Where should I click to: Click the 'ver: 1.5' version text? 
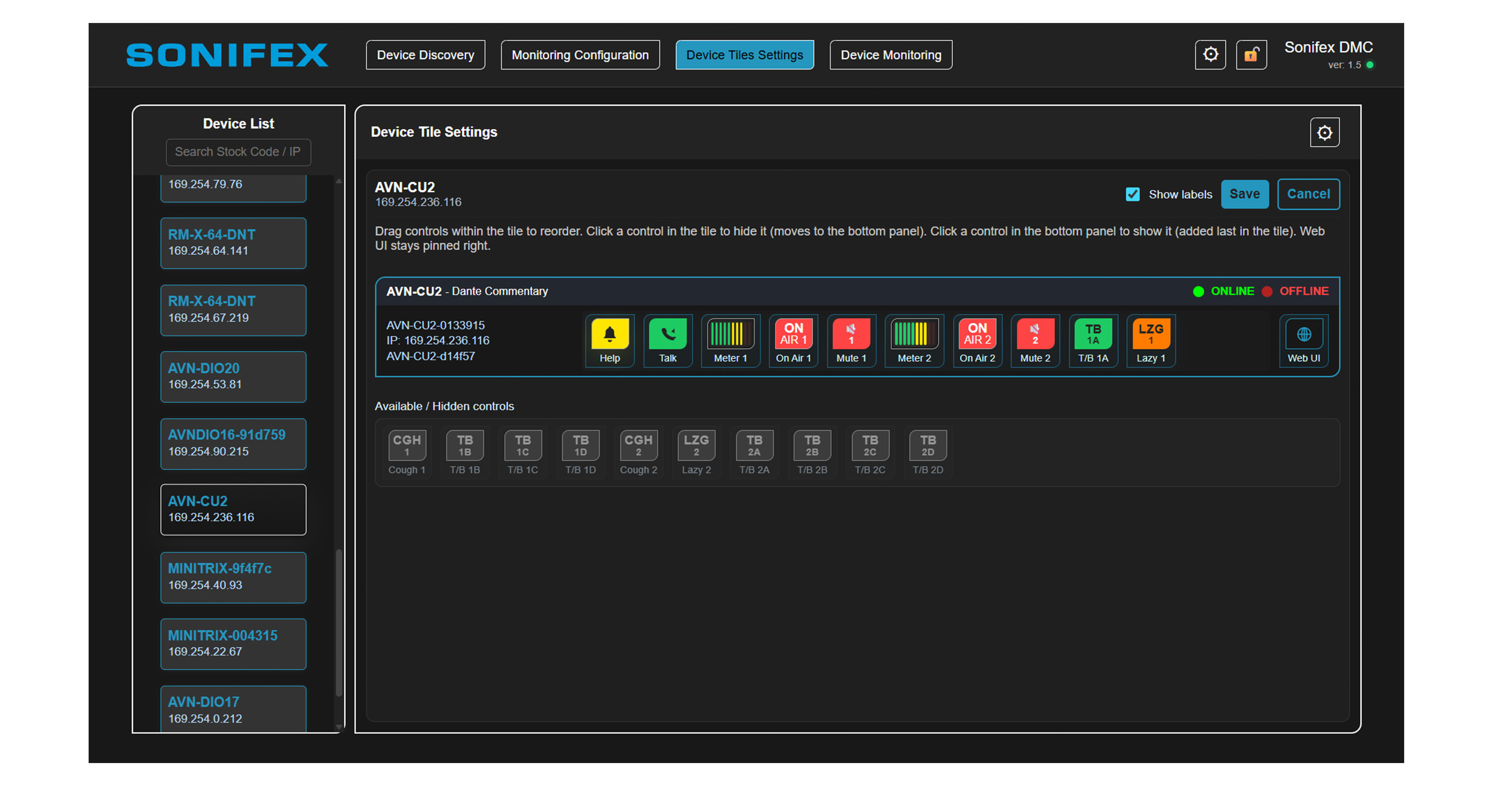pos(1344,65)
